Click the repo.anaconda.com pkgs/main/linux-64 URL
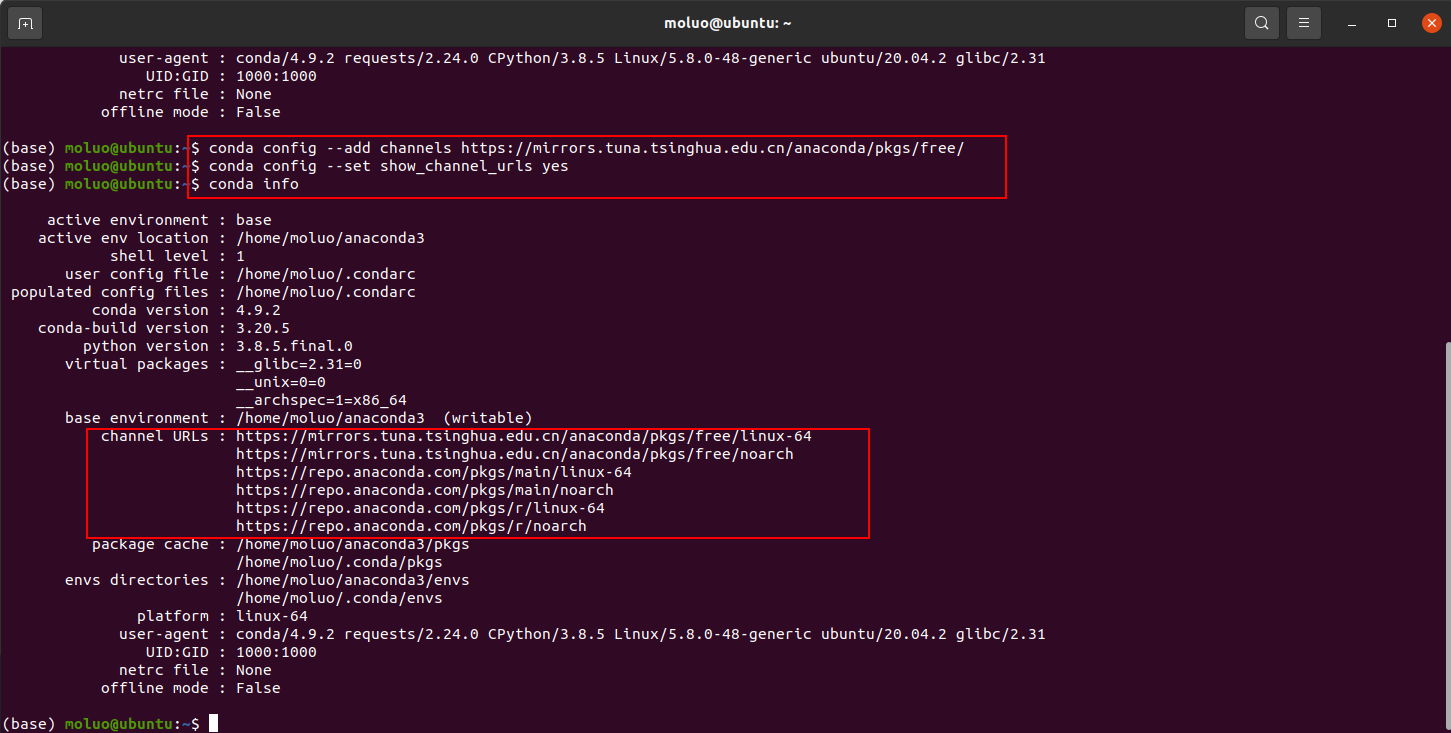 tap(434, 472)
